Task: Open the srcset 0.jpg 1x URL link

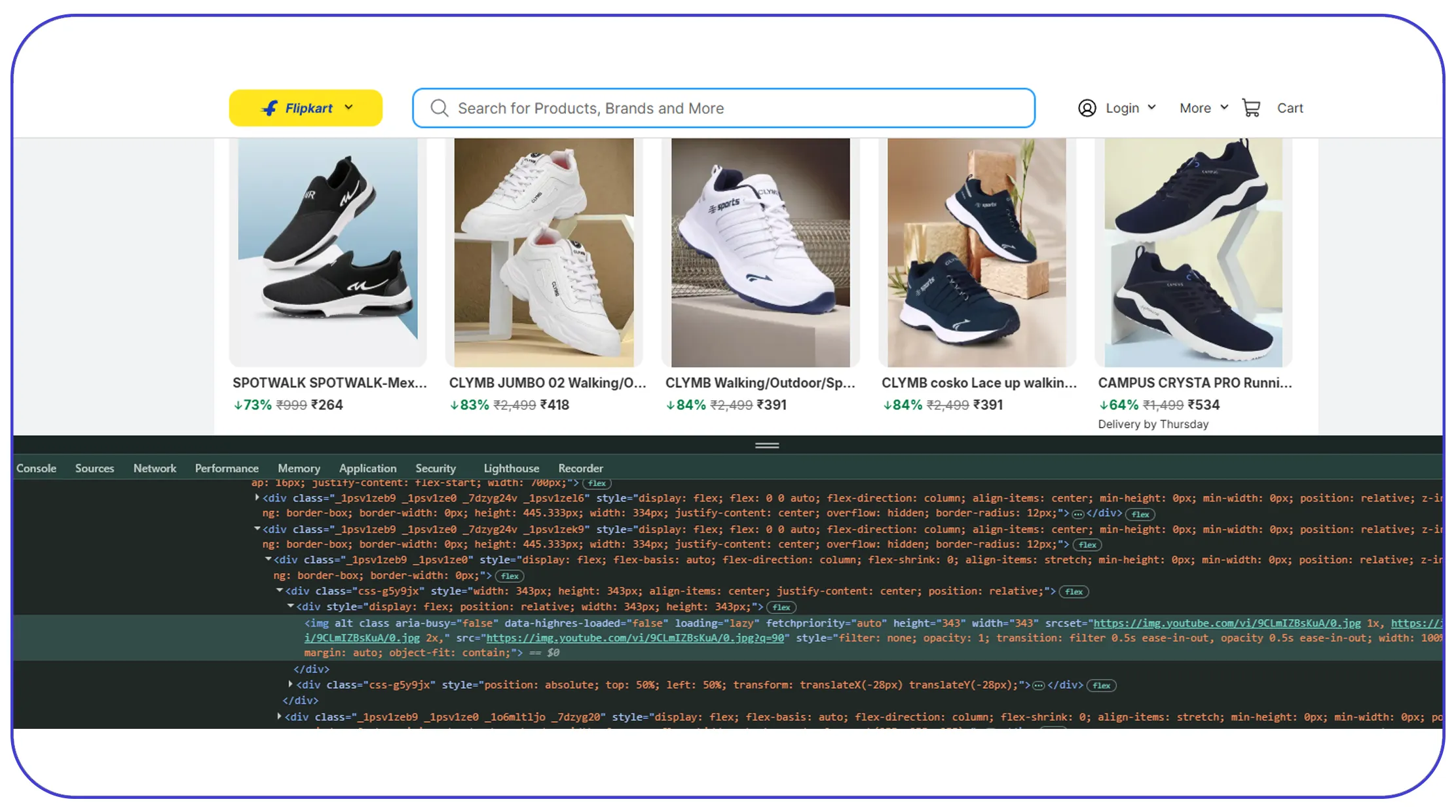Action: 1227,623
